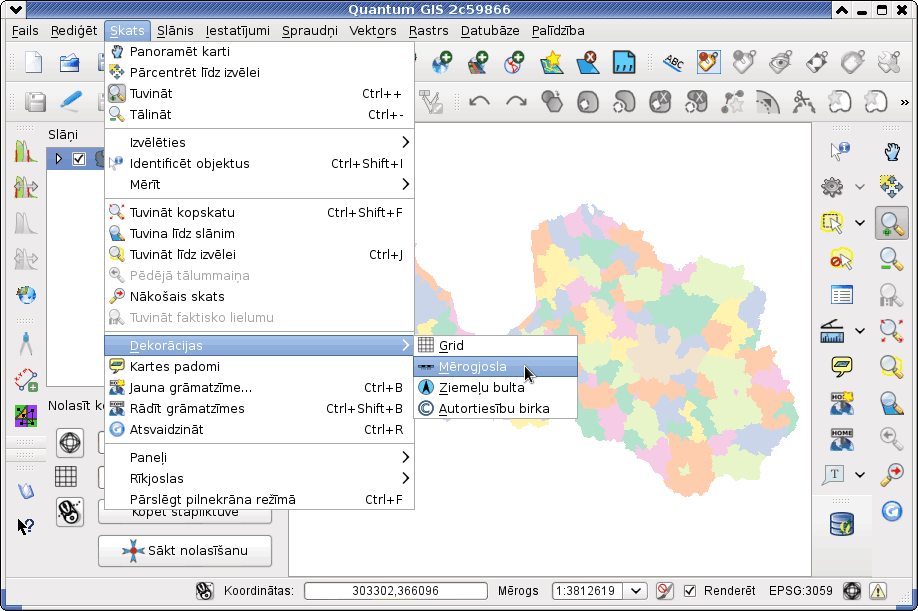Click the undo arrow icon
This screenshot has height=611, width=918.
(479, 102)
